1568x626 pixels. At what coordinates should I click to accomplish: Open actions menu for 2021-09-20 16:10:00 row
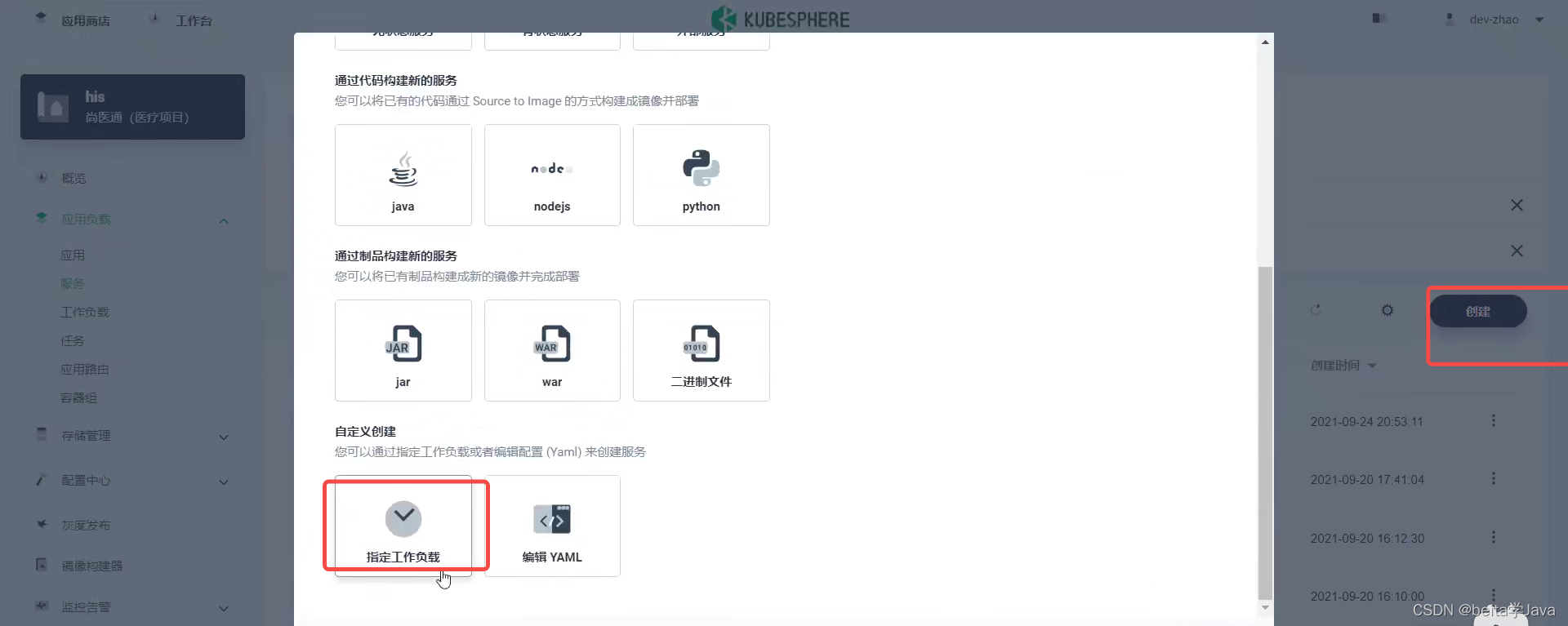tap(1494, 595)
